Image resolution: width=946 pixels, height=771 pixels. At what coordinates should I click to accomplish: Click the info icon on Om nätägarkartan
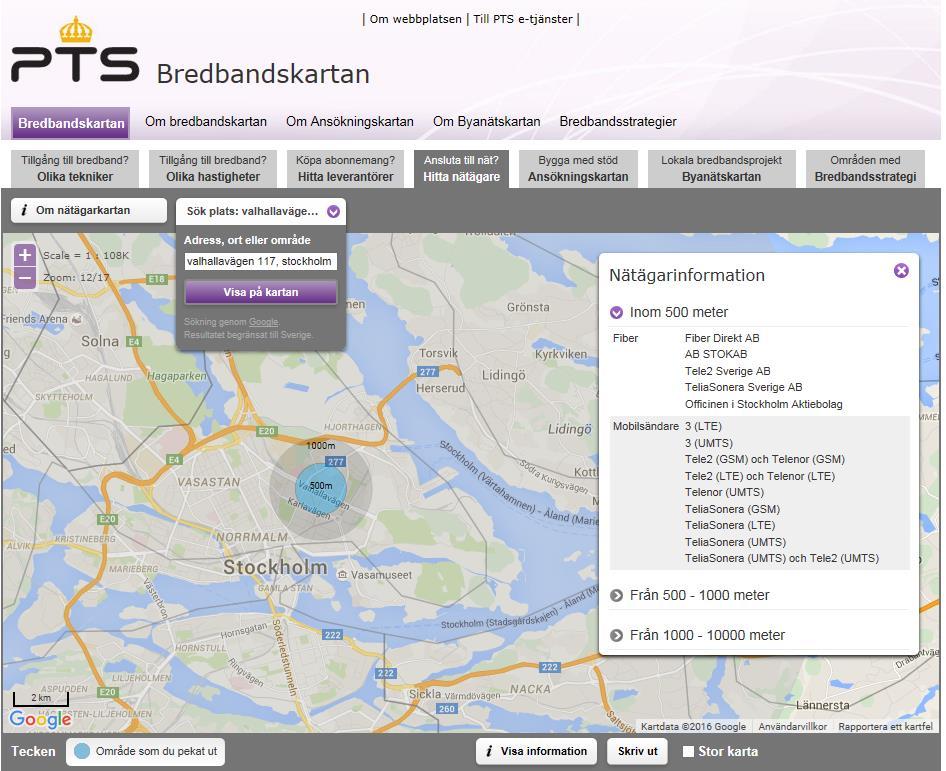coord(24,210)
